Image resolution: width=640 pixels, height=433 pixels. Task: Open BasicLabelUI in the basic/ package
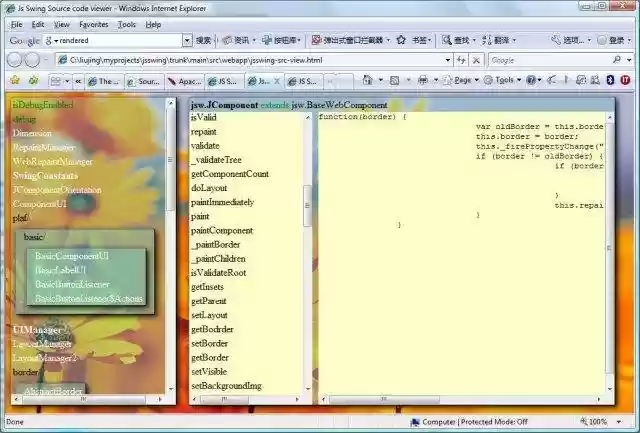coord(60,270)
